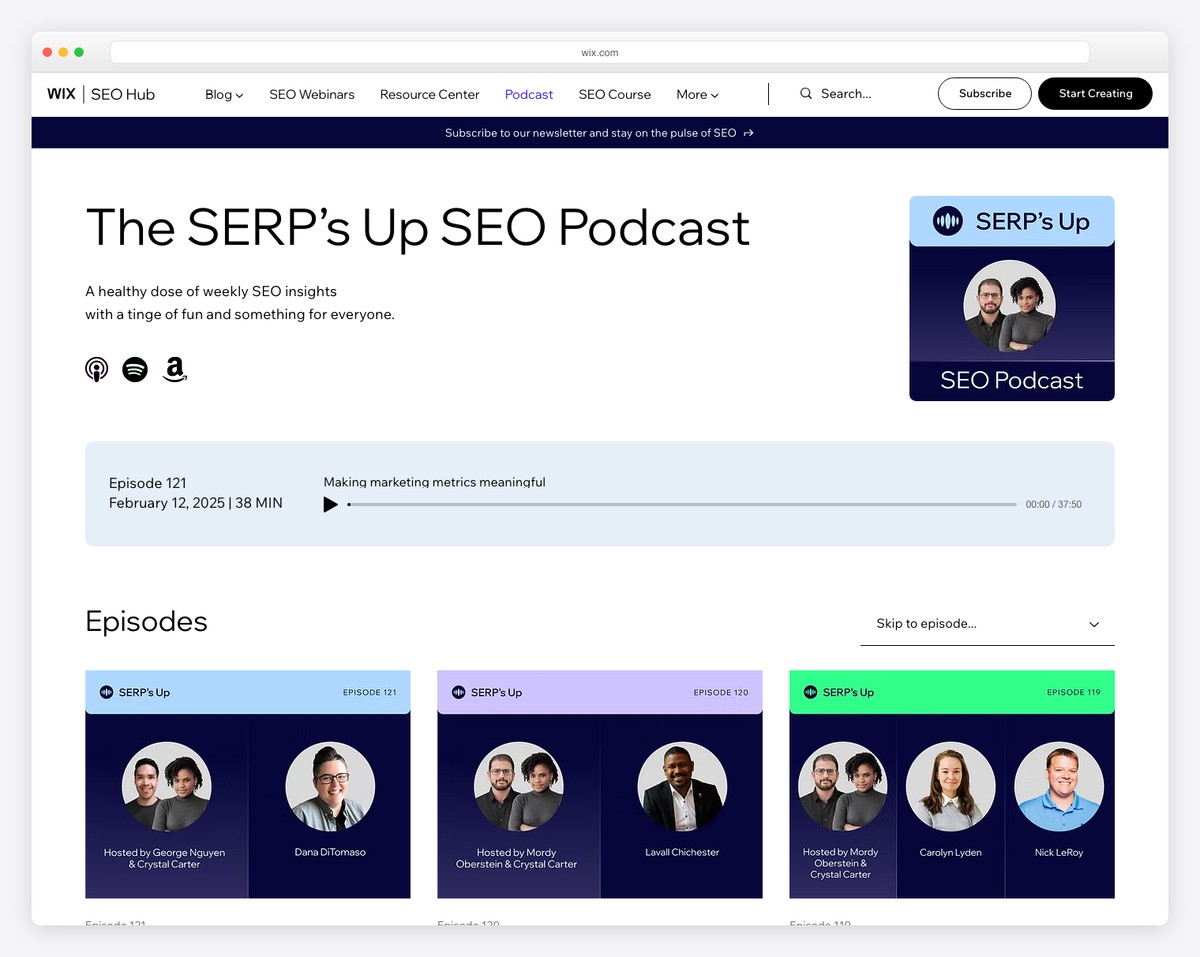Open the Spotify podcast icon
1200x957 pixels.
(x=135, y=369)
